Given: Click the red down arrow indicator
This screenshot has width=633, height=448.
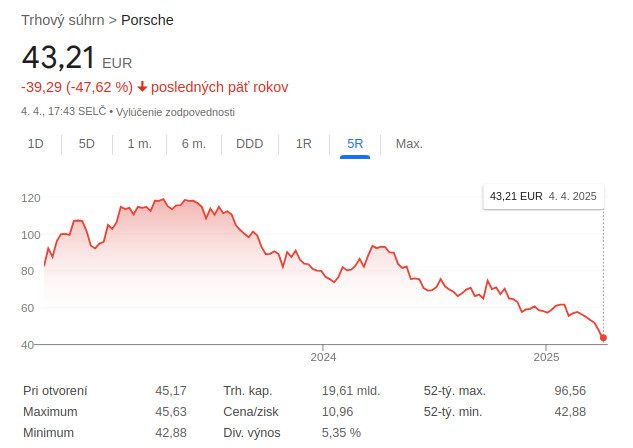Looking at the screenshot, I should (x=143, y=87).
